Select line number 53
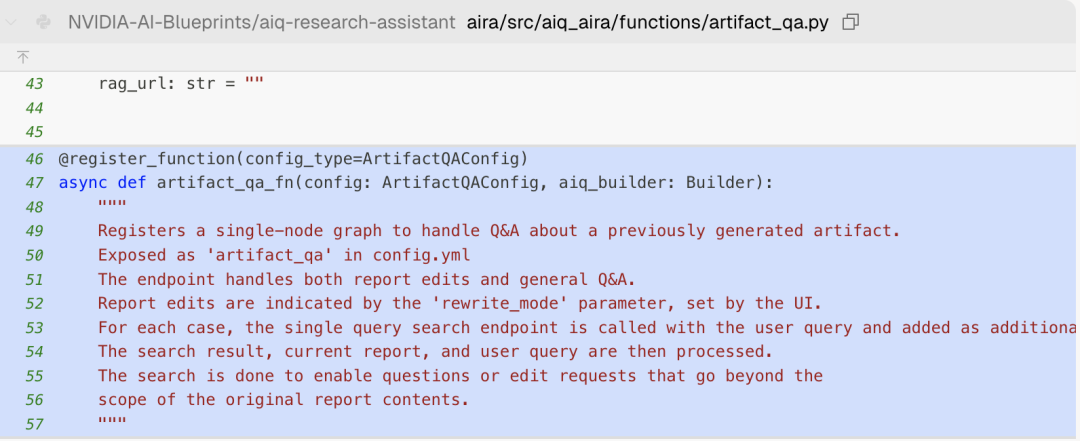The height and width of the screenshot is (441, 1080). pyautogui.click(x=34, y=328)
